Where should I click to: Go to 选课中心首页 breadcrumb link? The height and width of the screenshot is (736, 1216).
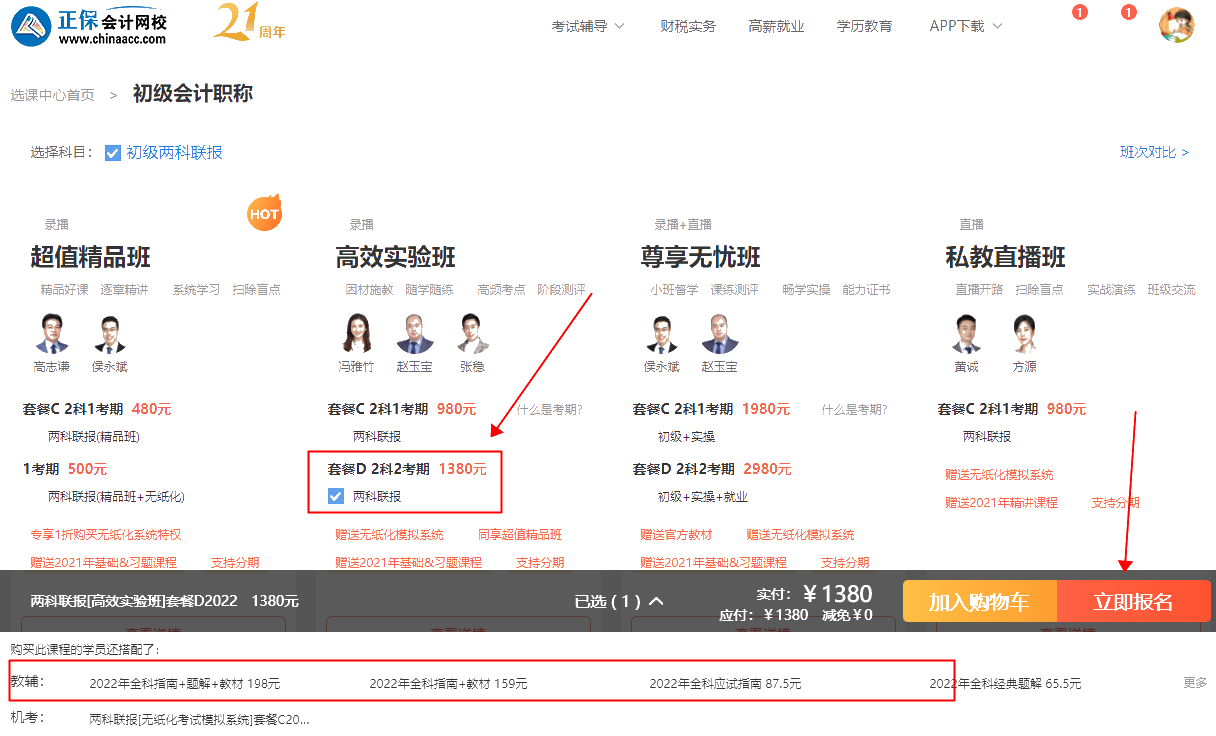pyautogui.click(x=53, y=95)
